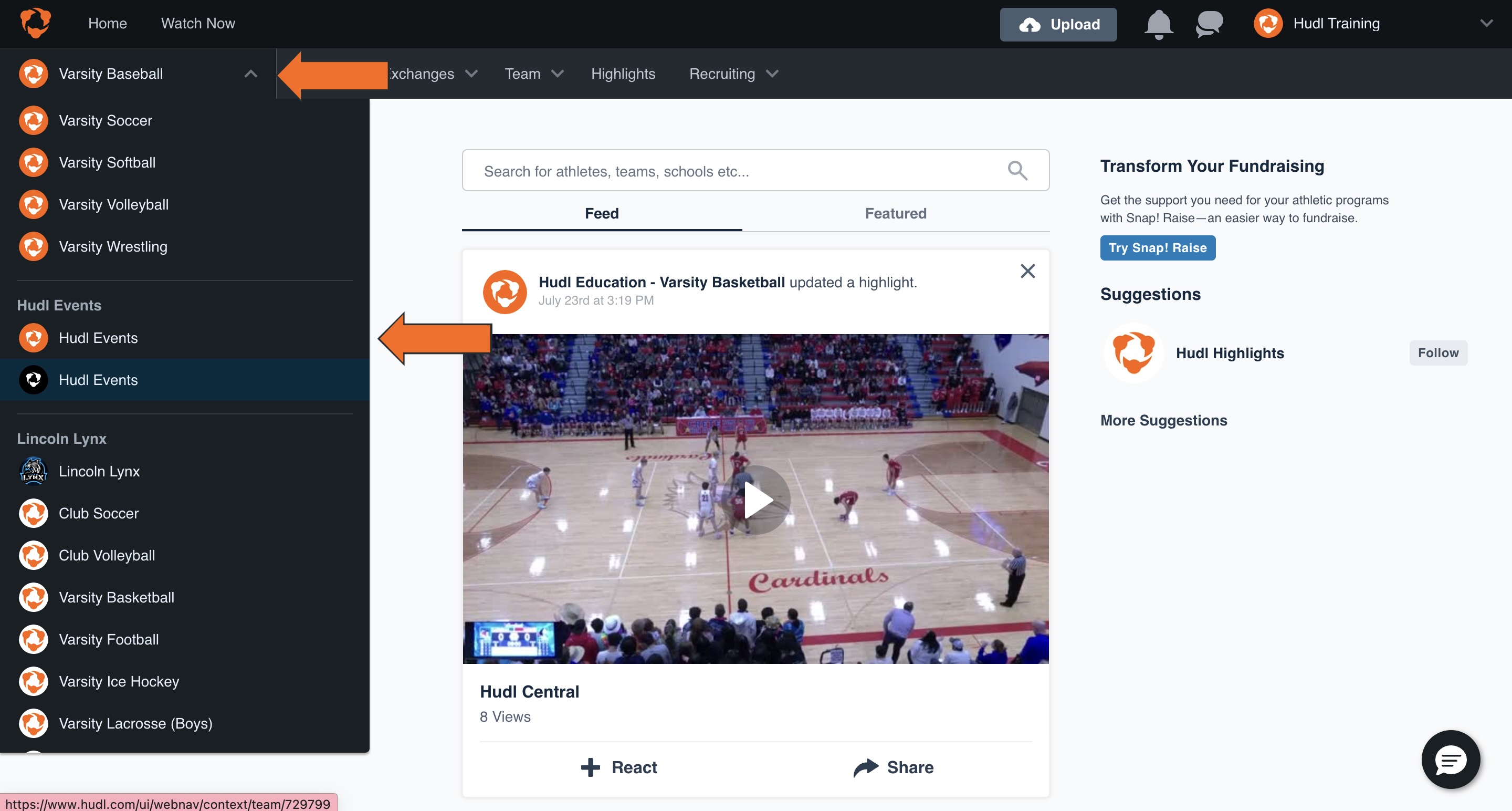This screenshot has height=811, width=1512.
Task: Click the Upload button
Action: pyautogui.click(x=1058, y=24)
